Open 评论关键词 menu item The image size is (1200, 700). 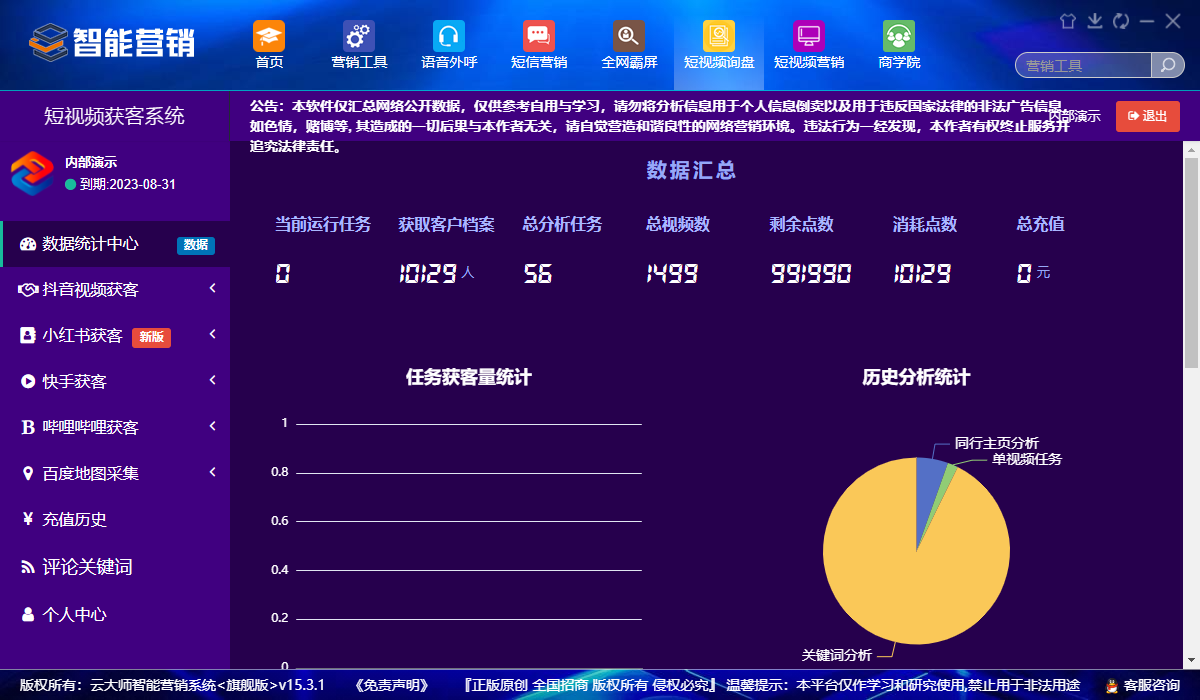point(115,567)
